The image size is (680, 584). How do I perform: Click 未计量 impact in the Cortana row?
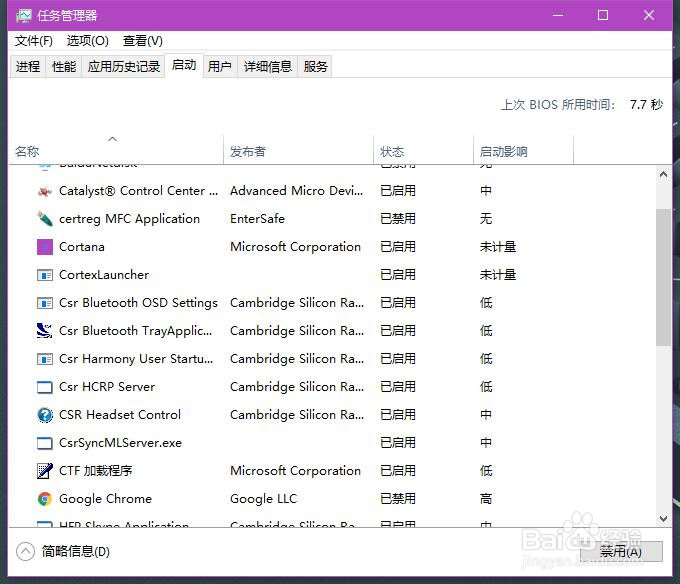pyautogui.click(x=498, y=247)
